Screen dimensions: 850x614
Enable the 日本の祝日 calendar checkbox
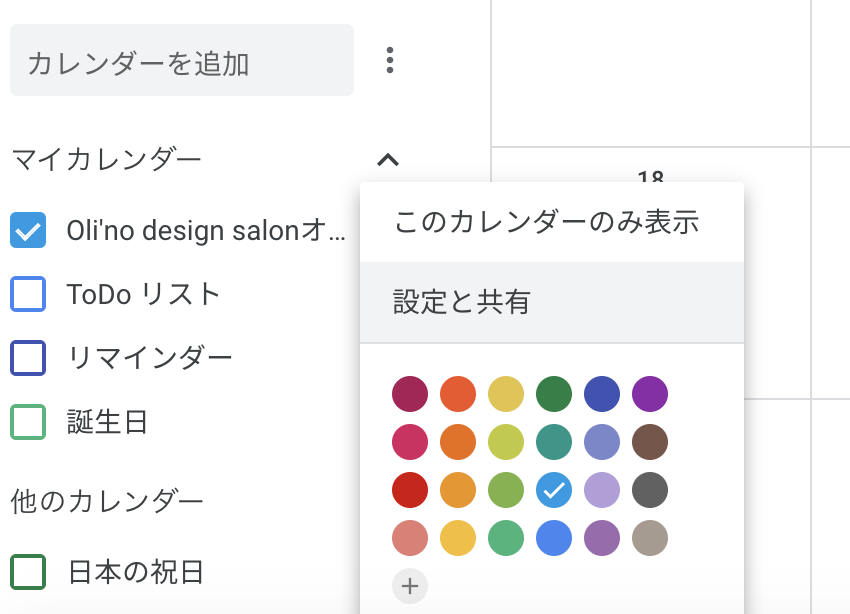coord(28,572)
